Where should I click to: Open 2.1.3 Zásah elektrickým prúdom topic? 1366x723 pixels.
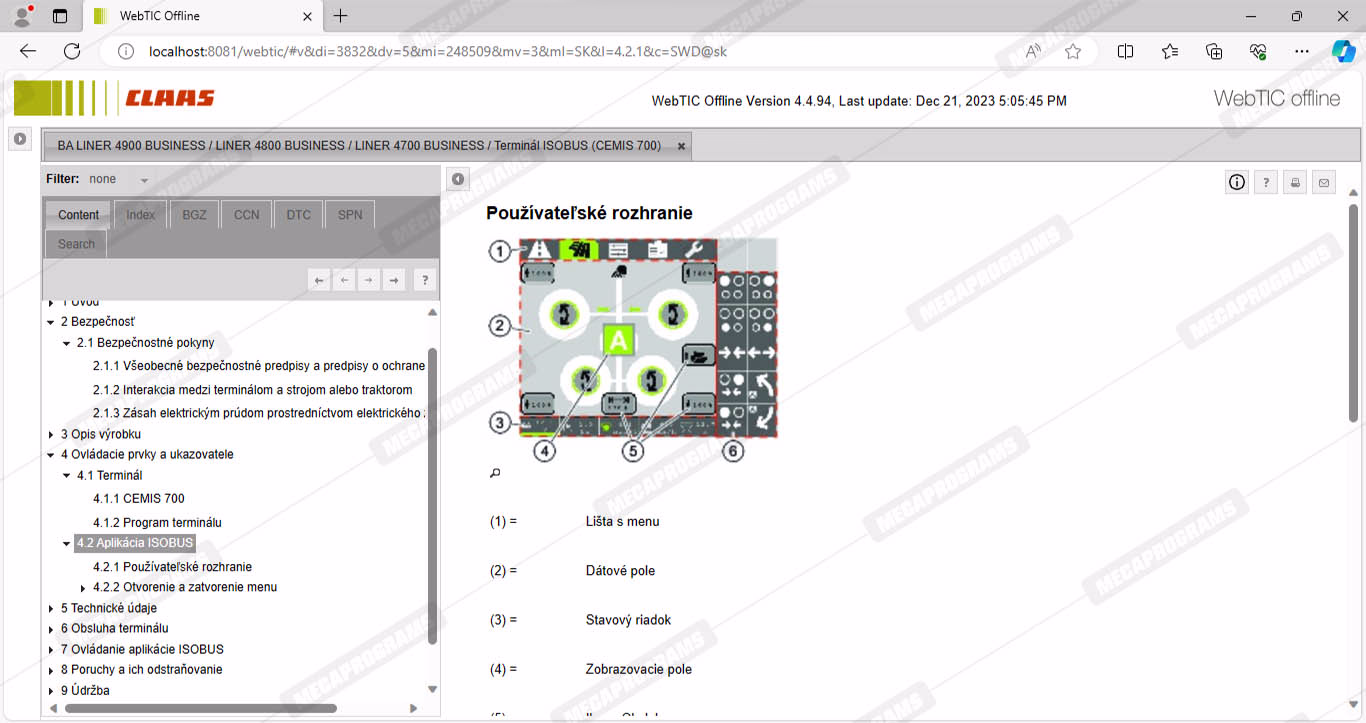259,413
